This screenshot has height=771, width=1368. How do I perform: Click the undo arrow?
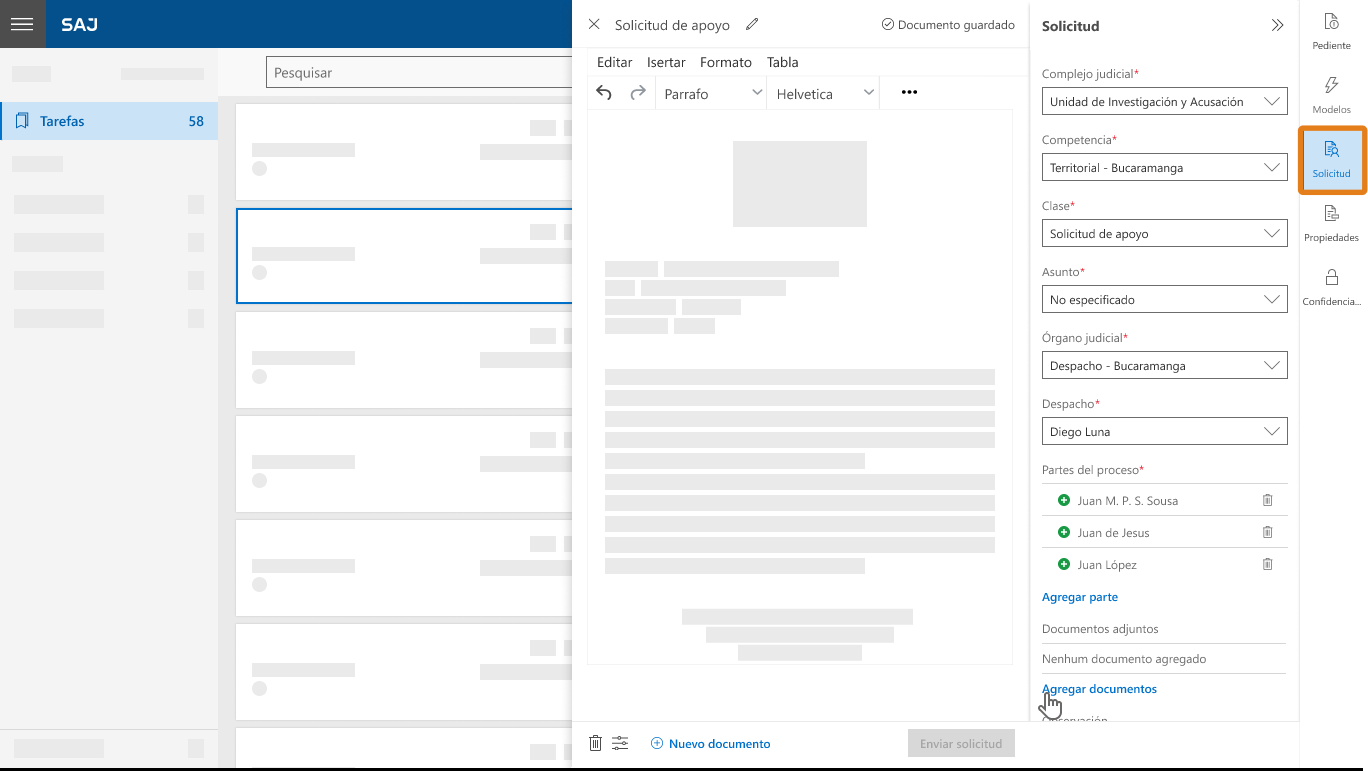coord(604,93)
